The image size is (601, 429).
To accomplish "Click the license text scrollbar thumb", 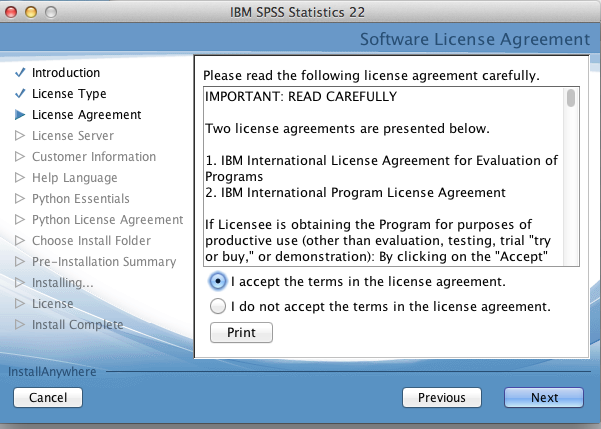I will (x=571, y=98).
